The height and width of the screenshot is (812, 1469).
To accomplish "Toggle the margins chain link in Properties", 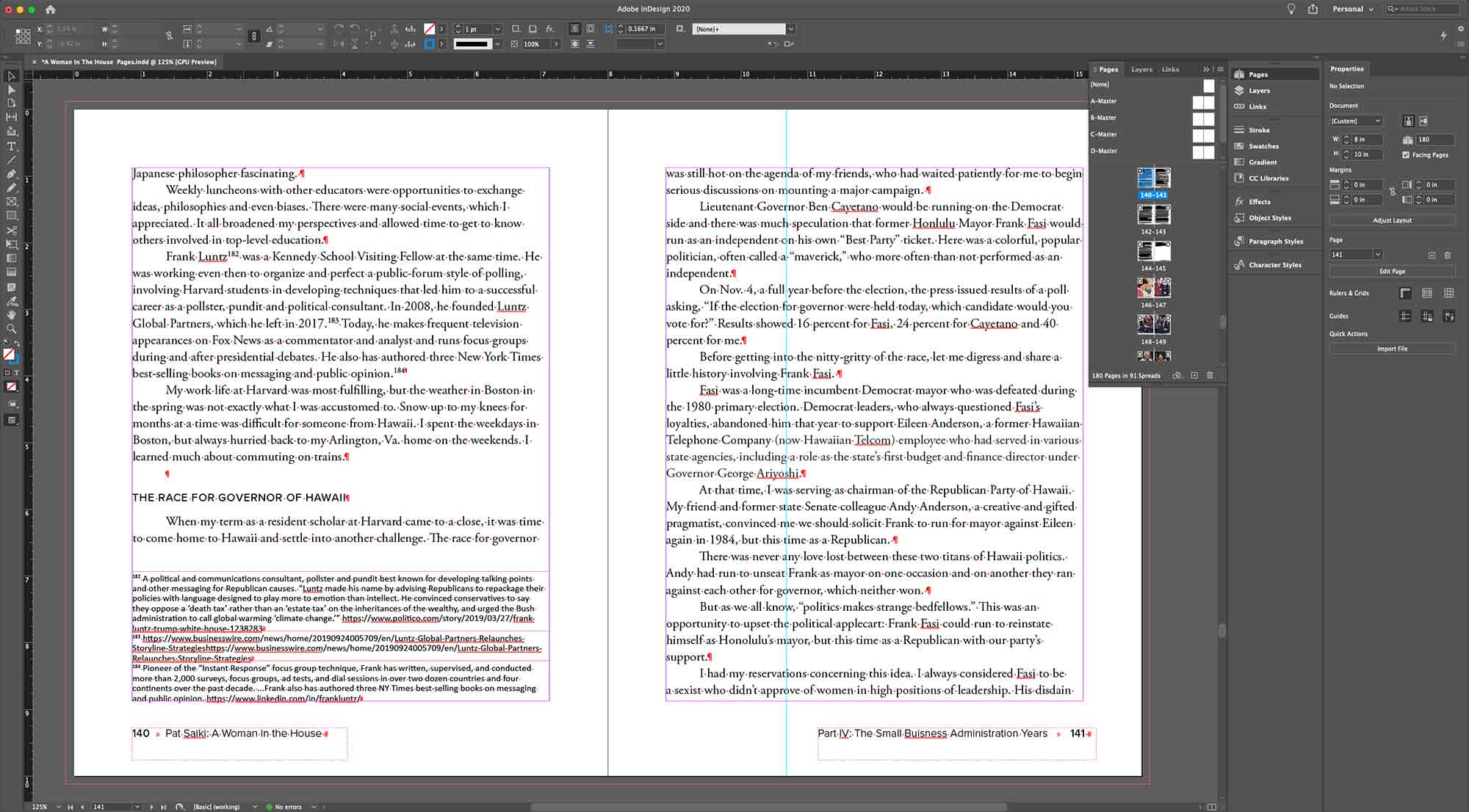I will 1392,192.
